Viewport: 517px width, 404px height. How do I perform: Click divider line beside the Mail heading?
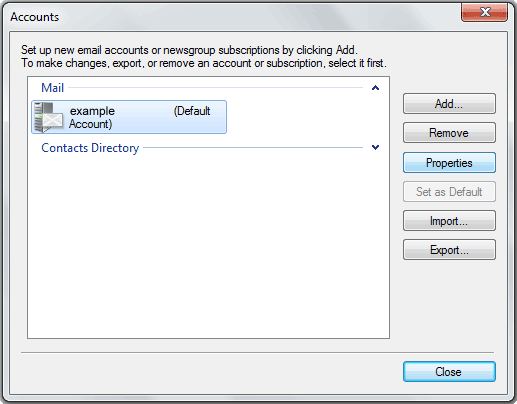(x=215, y=88)
